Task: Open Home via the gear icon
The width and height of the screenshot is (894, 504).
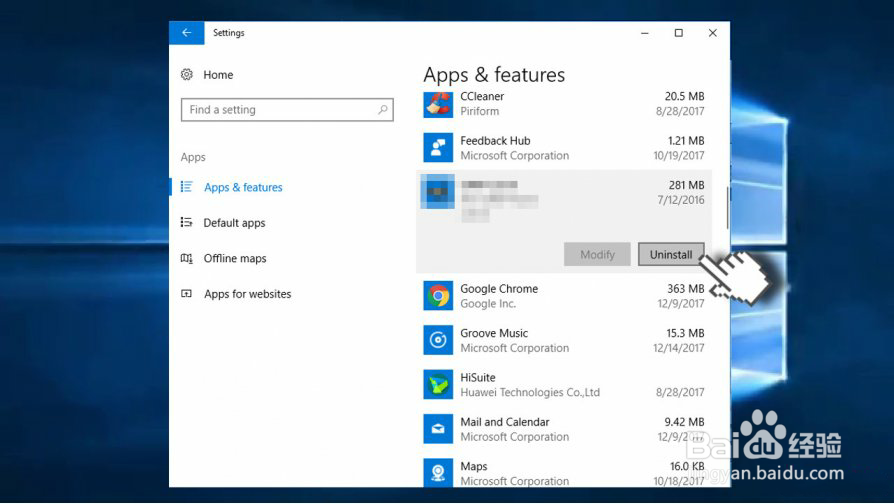Action: pos(186,75)
